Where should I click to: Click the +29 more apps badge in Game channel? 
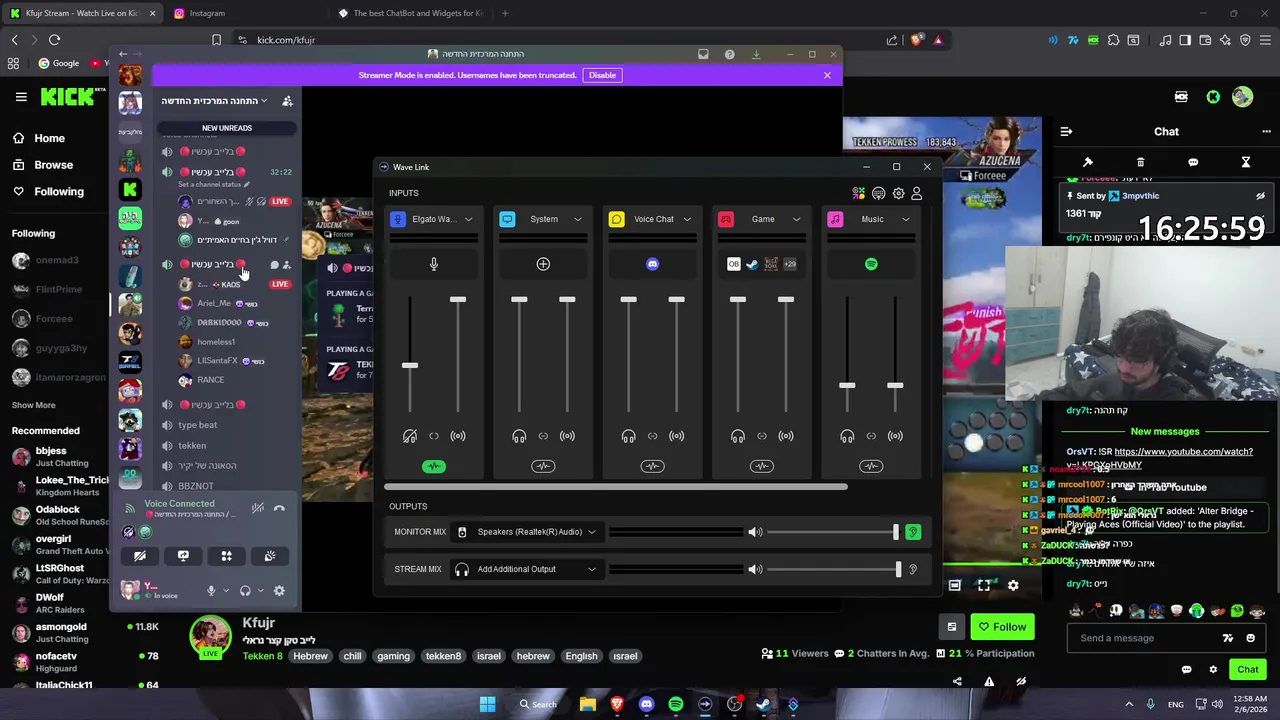tap(790, 264)
